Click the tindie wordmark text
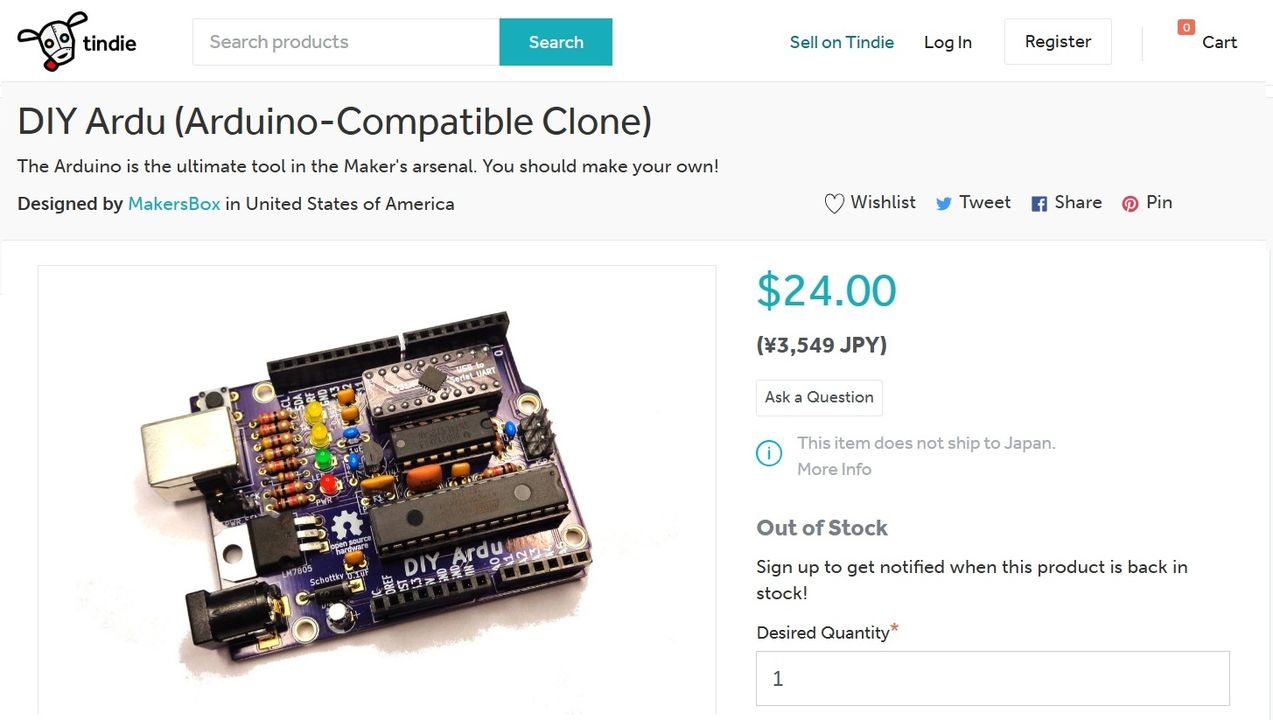 [x=110, y=44]
